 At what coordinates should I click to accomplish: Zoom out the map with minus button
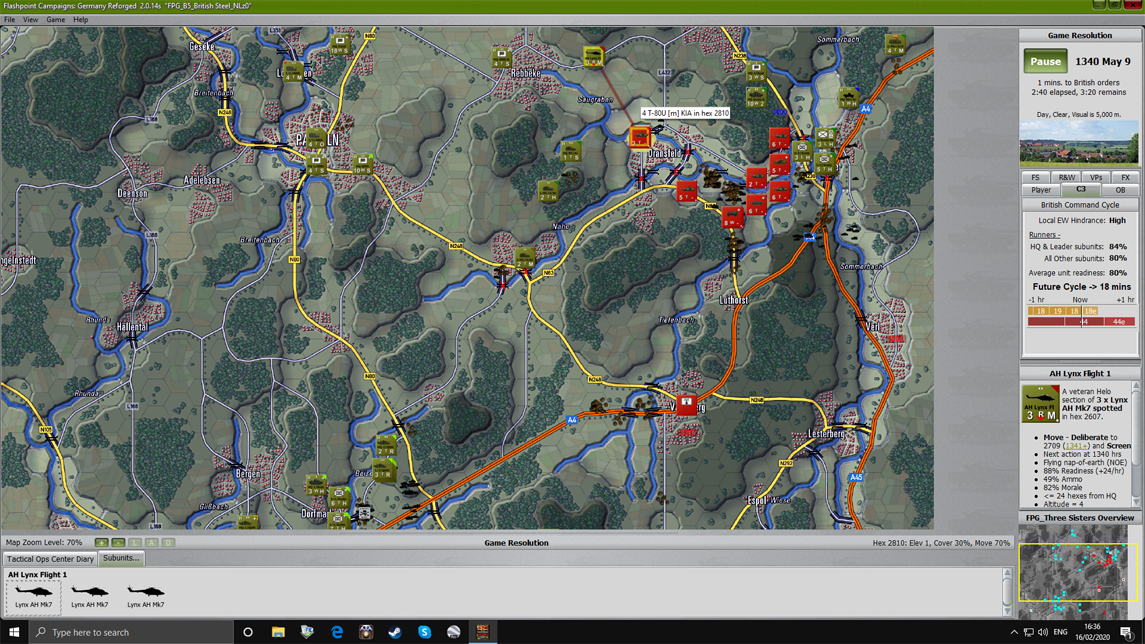(x=118, y=543)
